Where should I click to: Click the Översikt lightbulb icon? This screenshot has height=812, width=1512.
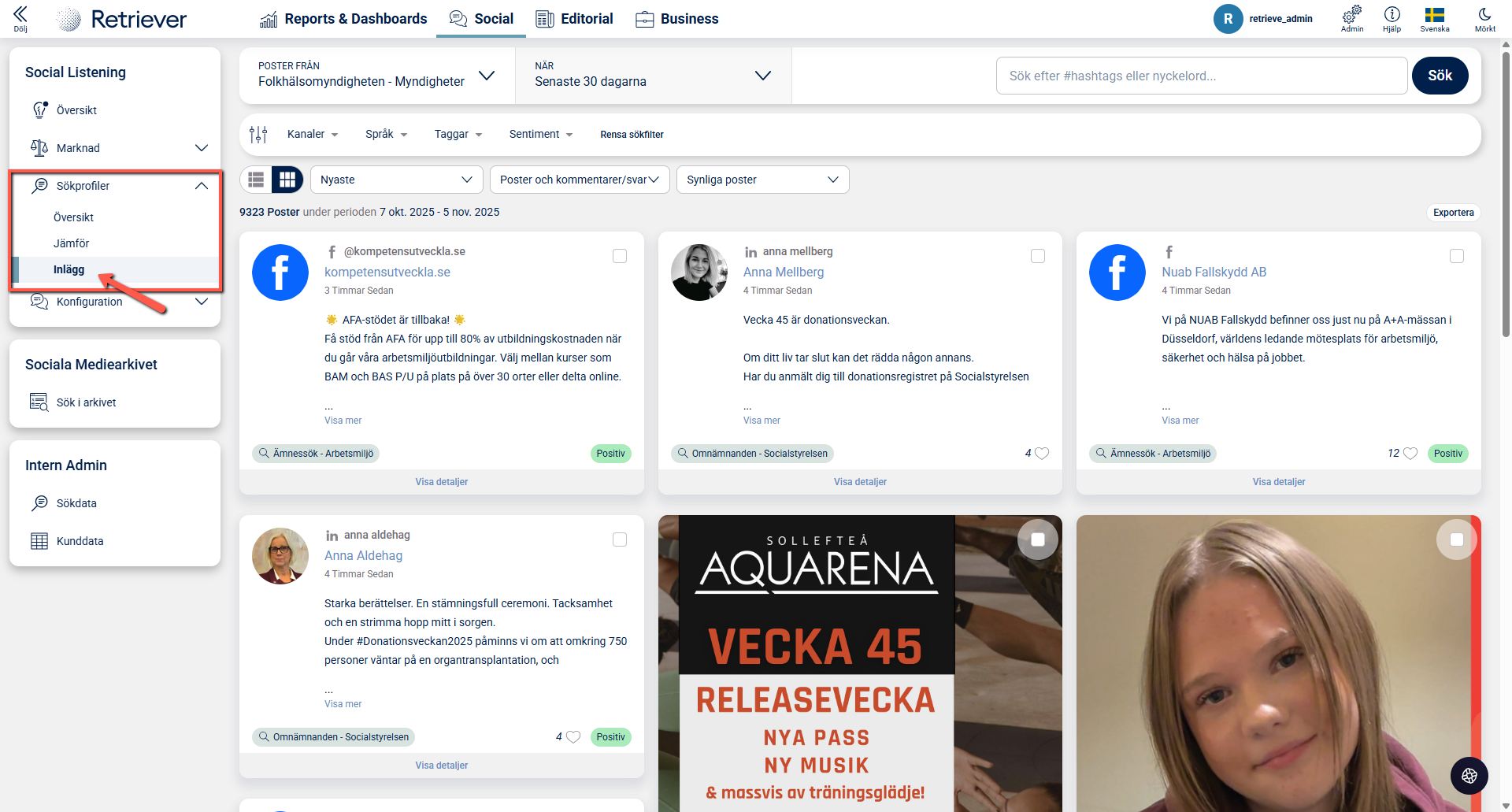point(39,110)
